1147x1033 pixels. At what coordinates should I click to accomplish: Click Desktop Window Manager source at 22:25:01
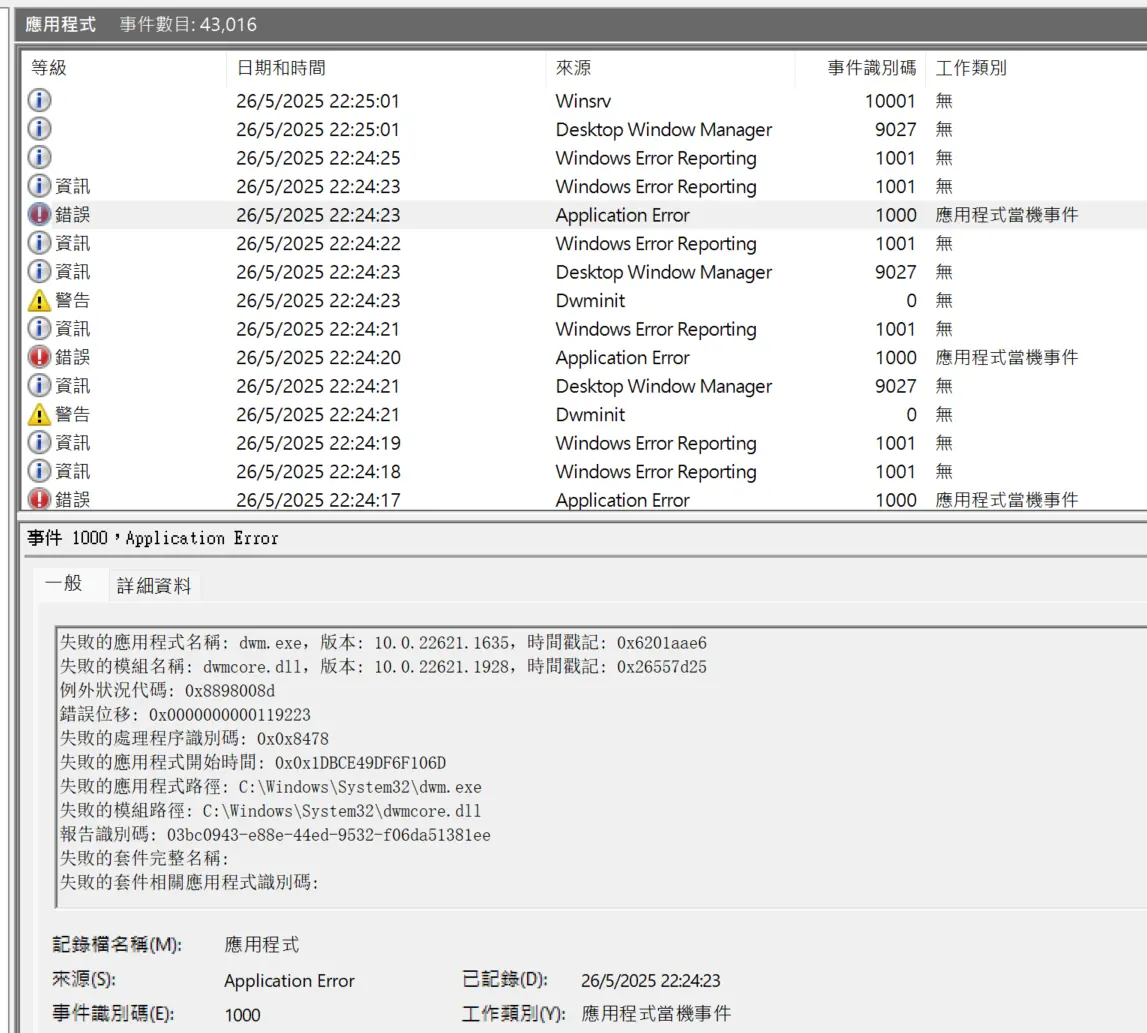tap(663, 129)
